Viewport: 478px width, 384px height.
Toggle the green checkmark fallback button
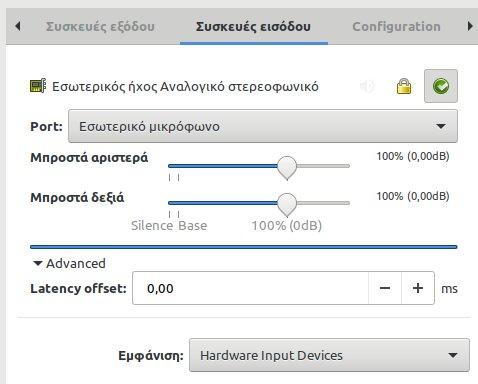point(441,86)
